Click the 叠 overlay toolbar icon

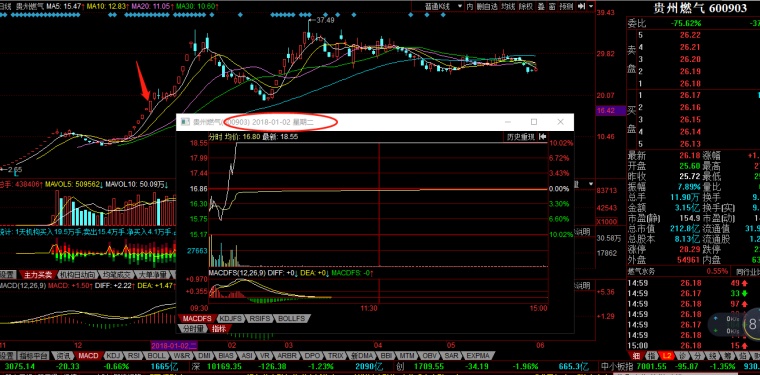tap(541, 6)
